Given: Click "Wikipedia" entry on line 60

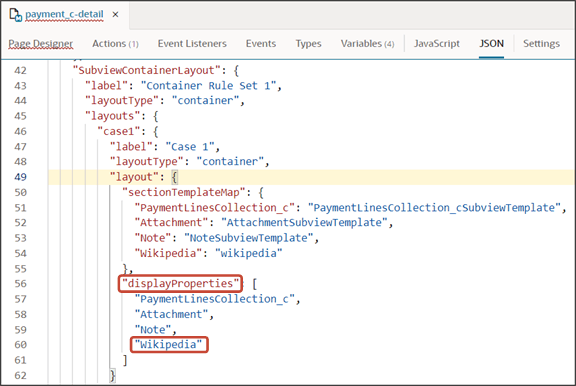Looking at the screenshot, I should [x=168, y=344].
